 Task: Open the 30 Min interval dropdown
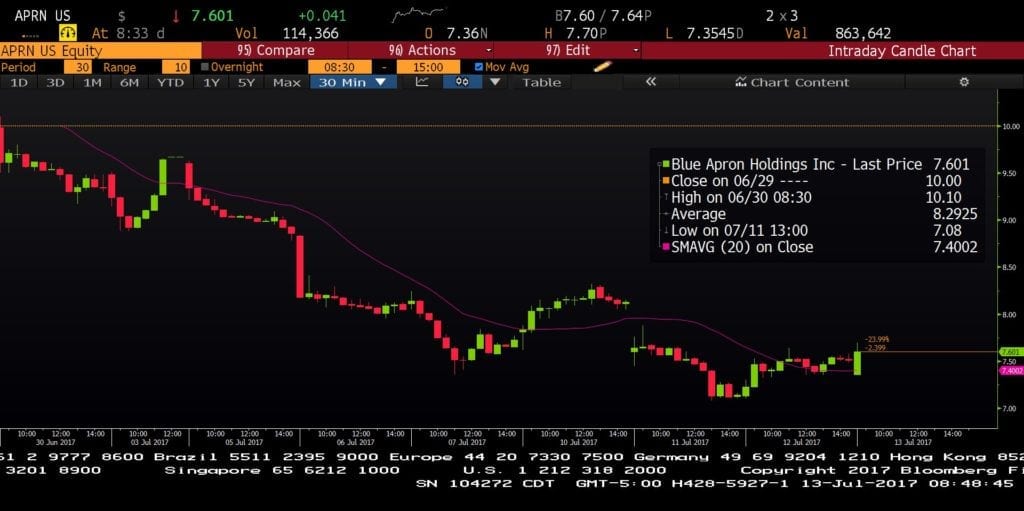click(x=353, y=82)
